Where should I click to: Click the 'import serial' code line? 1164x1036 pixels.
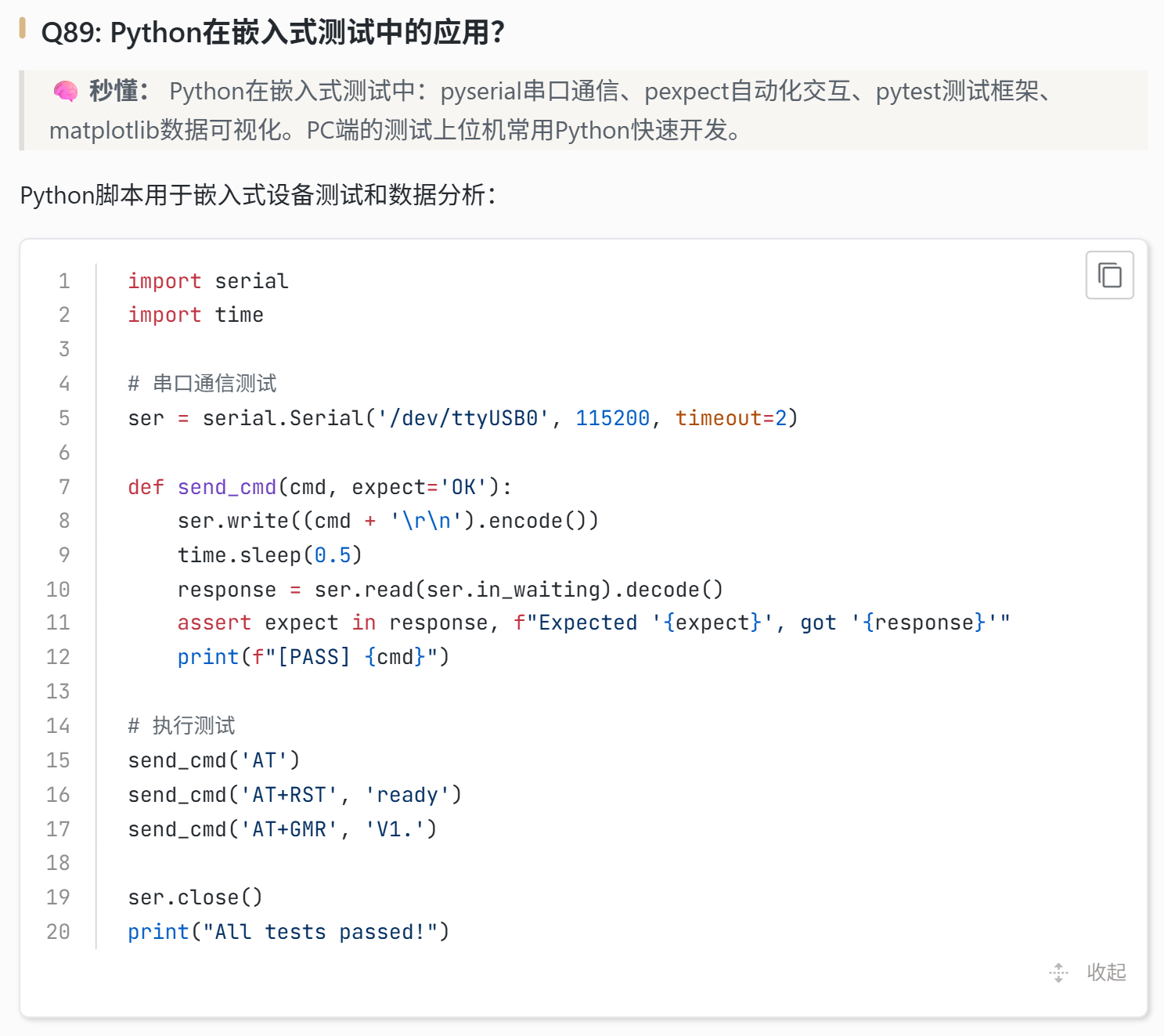[x=208, y=281]
